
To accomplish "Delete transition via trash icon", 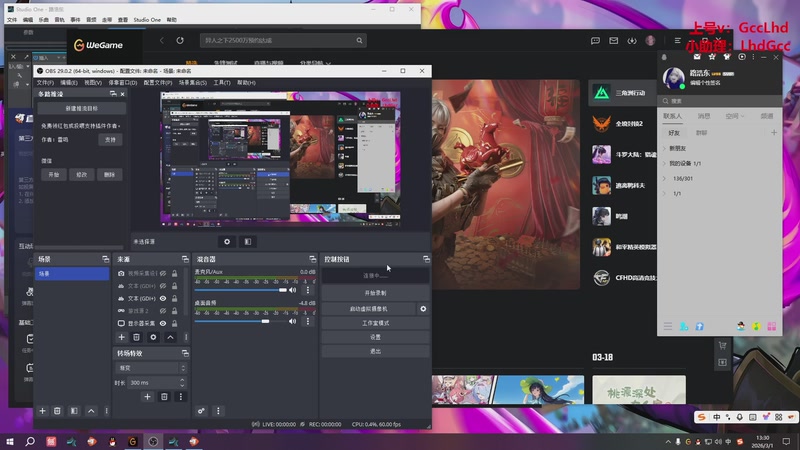I will 164,396.
